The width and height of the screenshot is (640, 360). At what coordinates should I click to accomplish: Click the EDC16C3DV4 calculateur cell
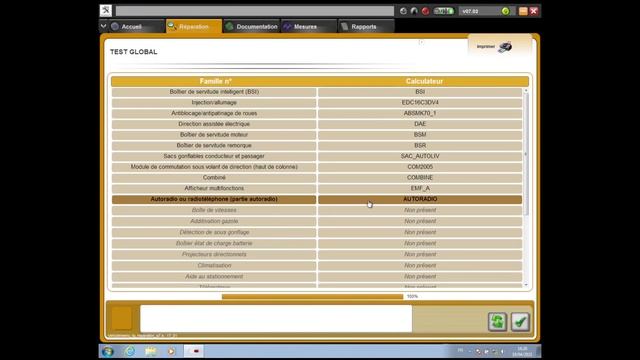[x=420, y=102]
